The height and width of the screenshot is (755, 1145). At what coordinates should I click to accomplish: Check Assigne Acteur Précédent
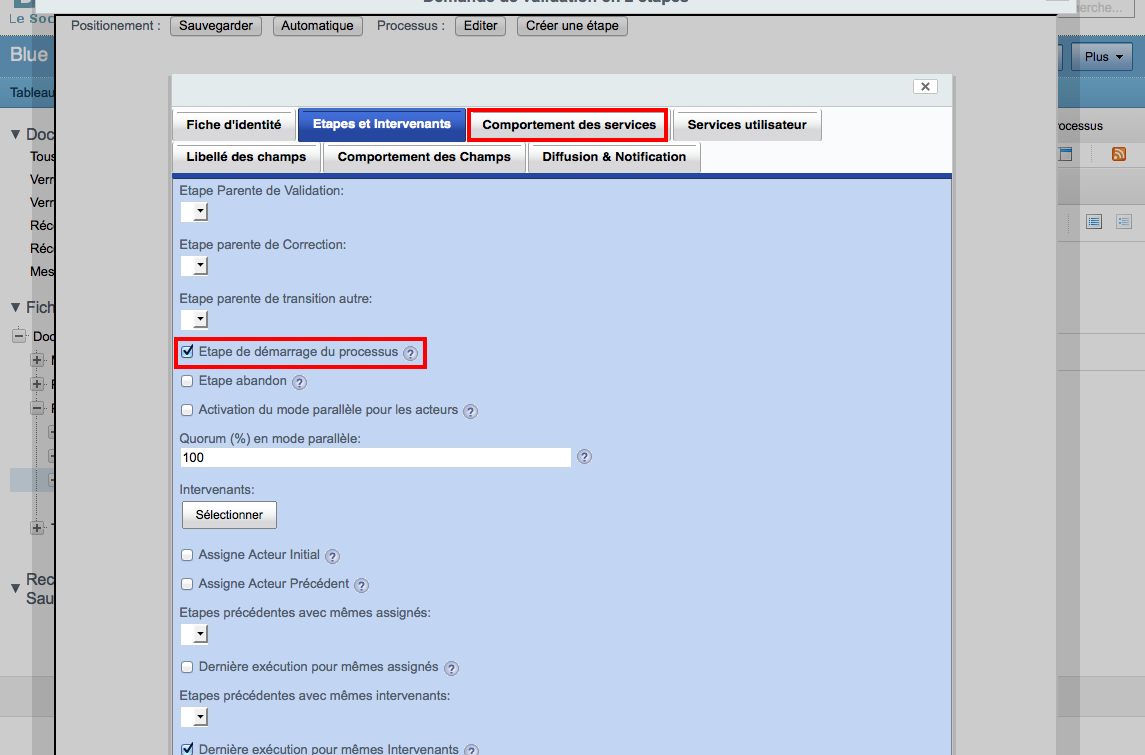pyautogui.click(x=187, y=584)
